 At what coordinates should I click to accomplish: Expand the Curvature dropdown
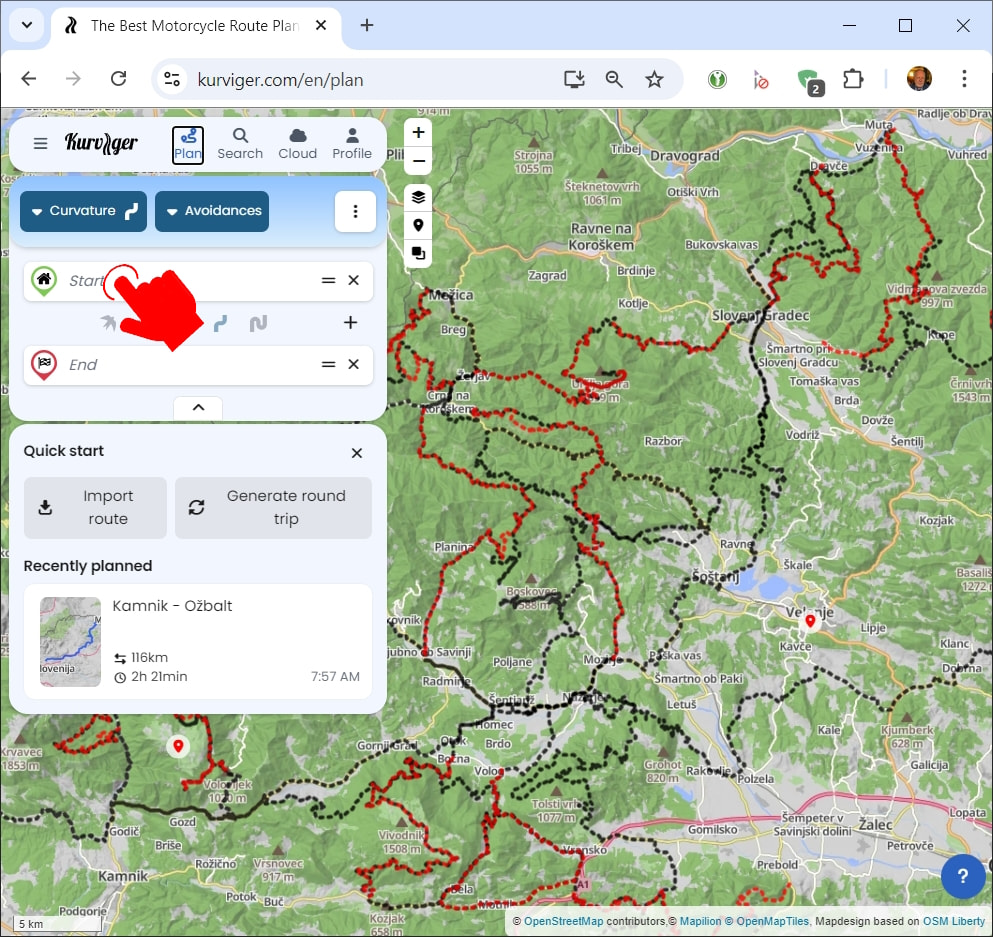[84, 211]
